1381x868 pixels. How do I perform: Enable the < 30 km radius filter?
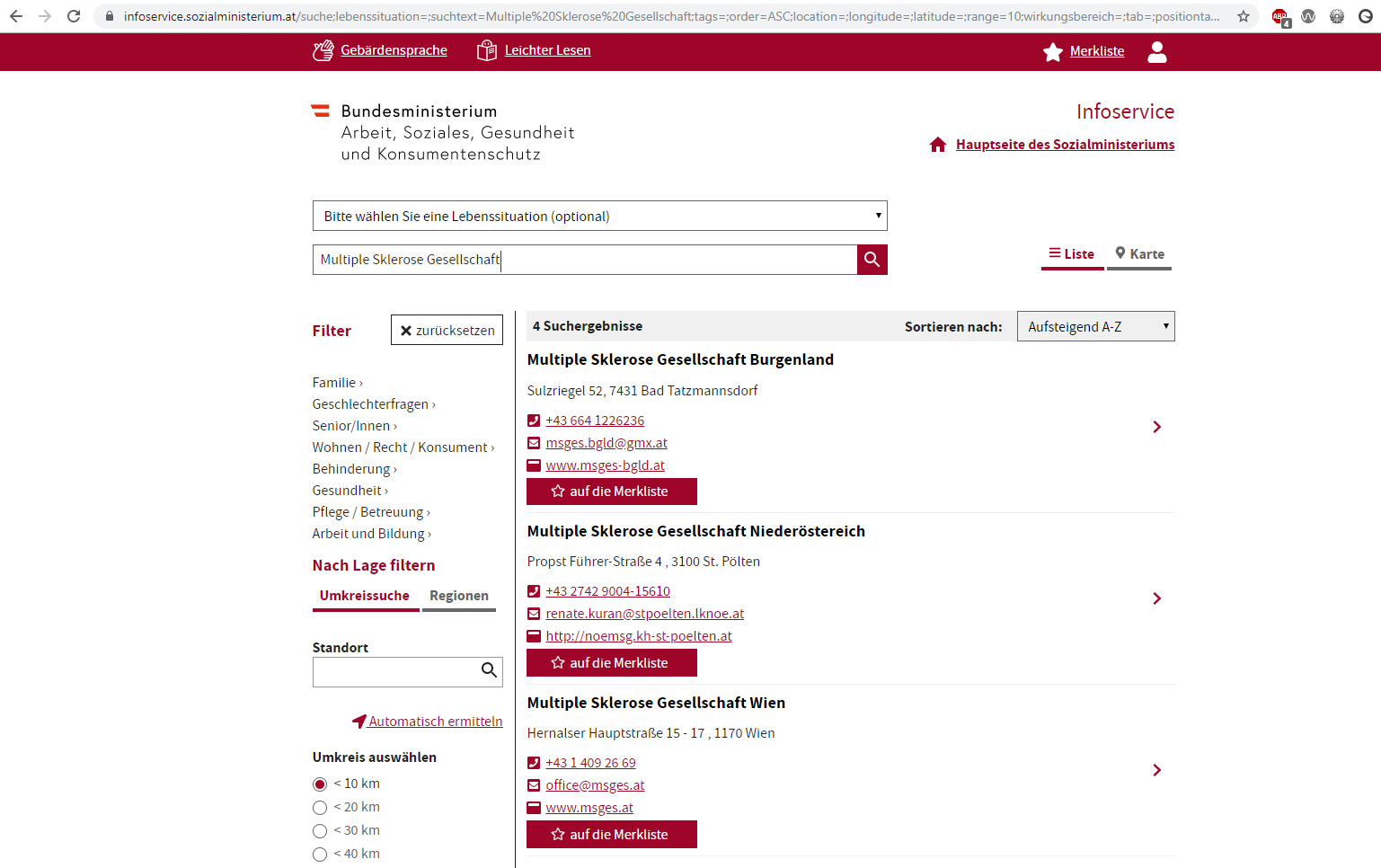320,830
